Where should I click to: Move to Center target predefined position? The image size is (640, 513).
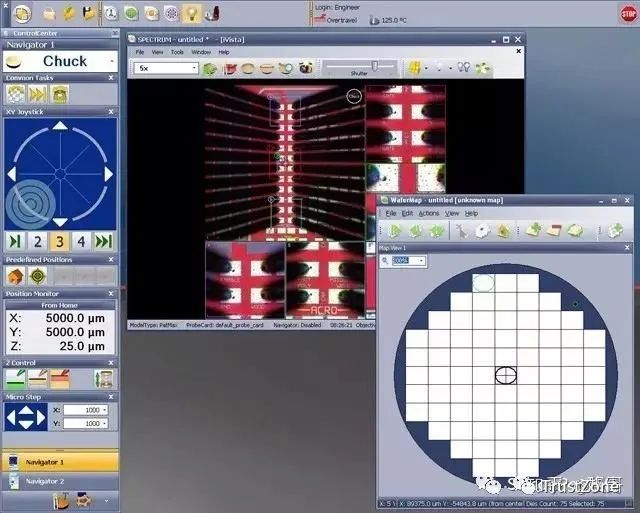(37, 276)
